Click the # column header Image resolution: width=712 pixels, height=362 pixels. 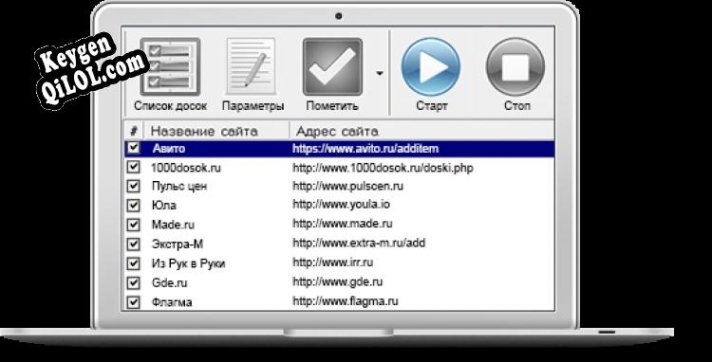pos(134,131)
